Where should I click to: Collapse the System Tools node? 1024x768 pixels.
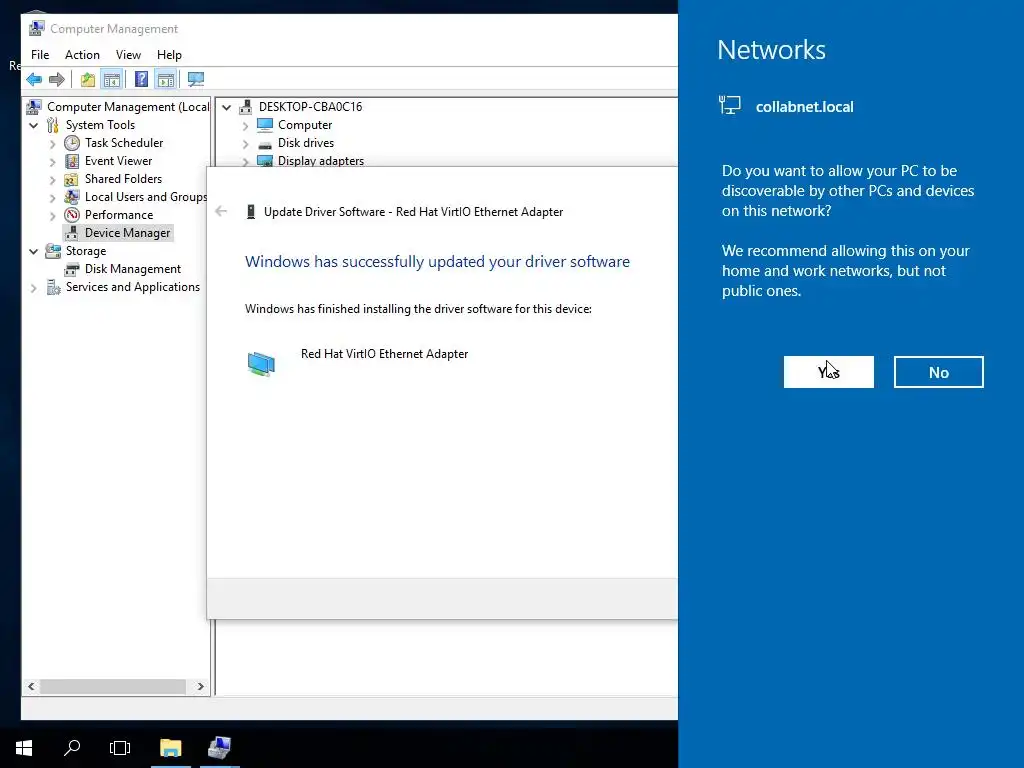pyautogui.click(x=34, y=125)
